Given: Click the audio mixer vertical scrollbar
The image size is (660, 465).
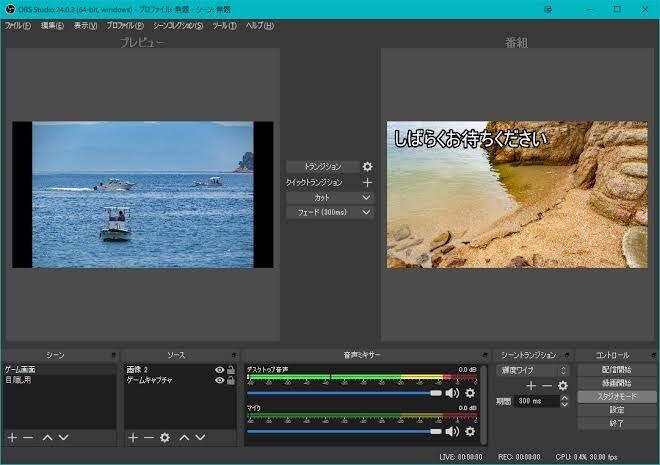Looking at the screenshot, I should pos(484,405).
